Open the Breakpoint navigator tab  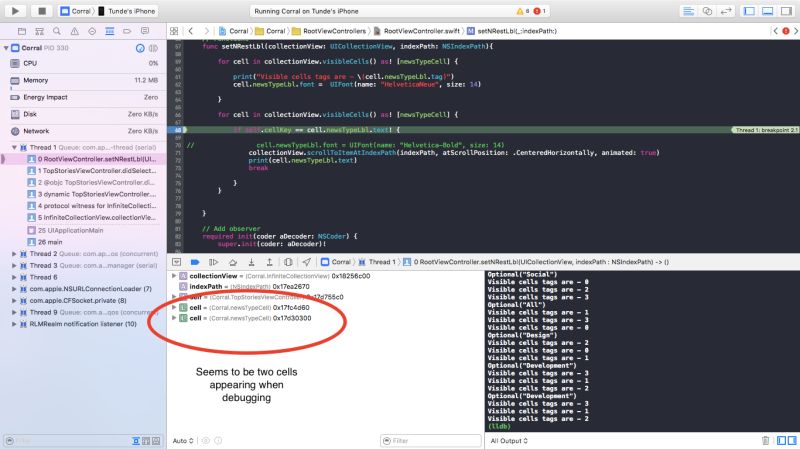click(127, 31)
